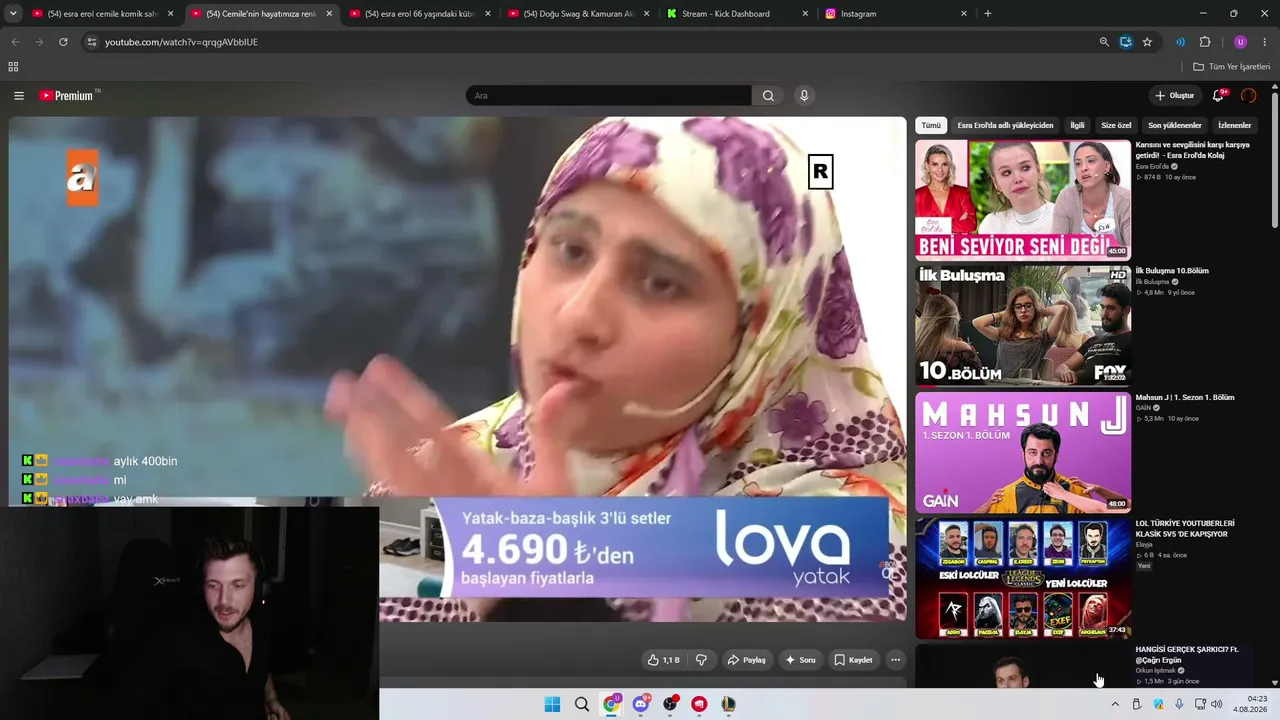Open Discord from the taskbar

[x=641, y=704]
